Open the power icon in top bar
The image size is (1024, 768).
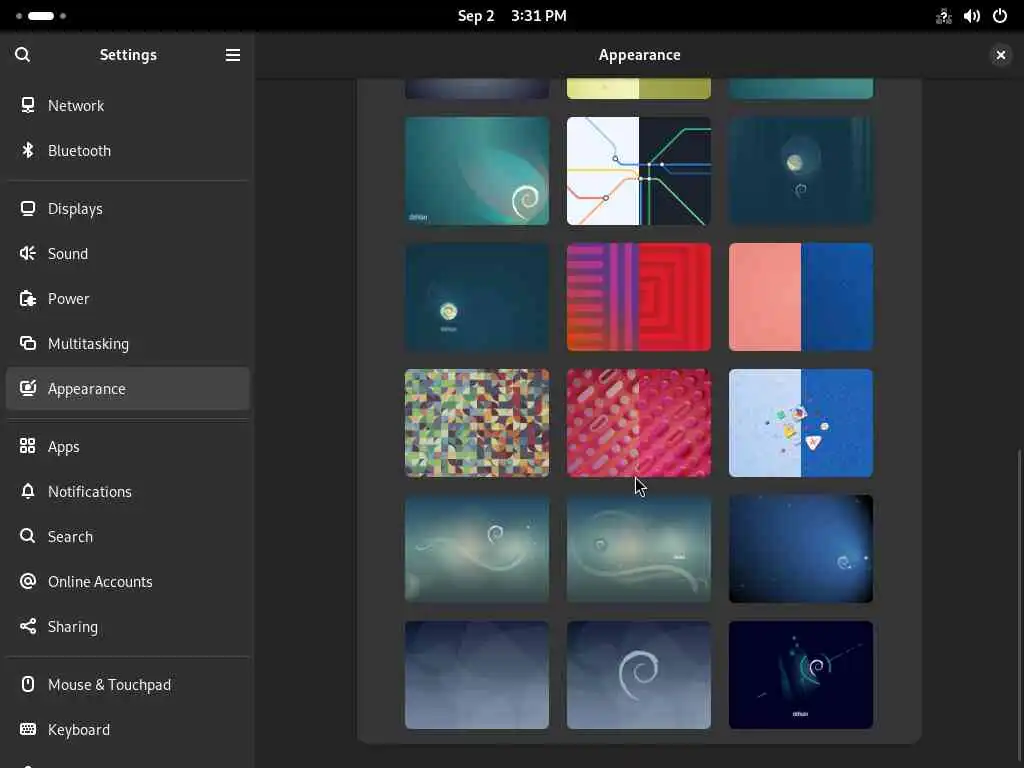1000,16
